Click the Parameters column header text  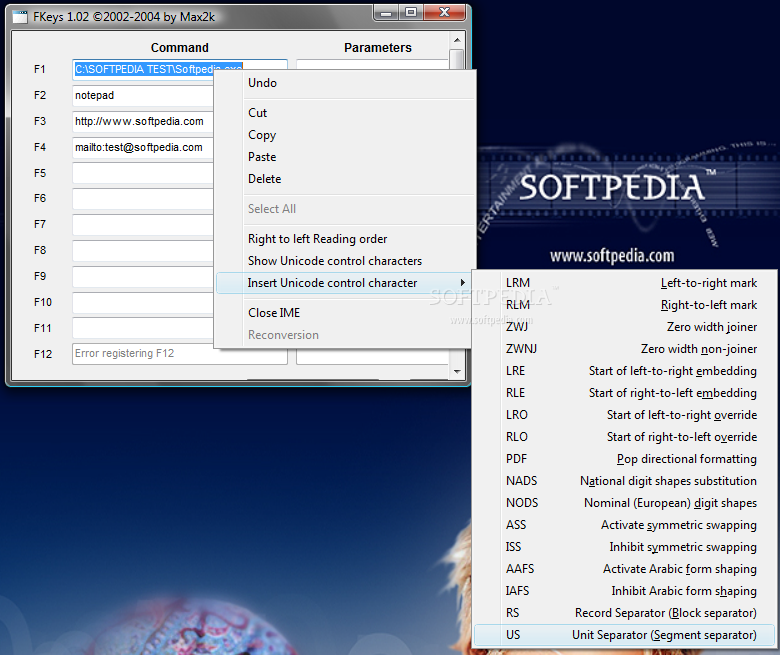pos(378,48)
